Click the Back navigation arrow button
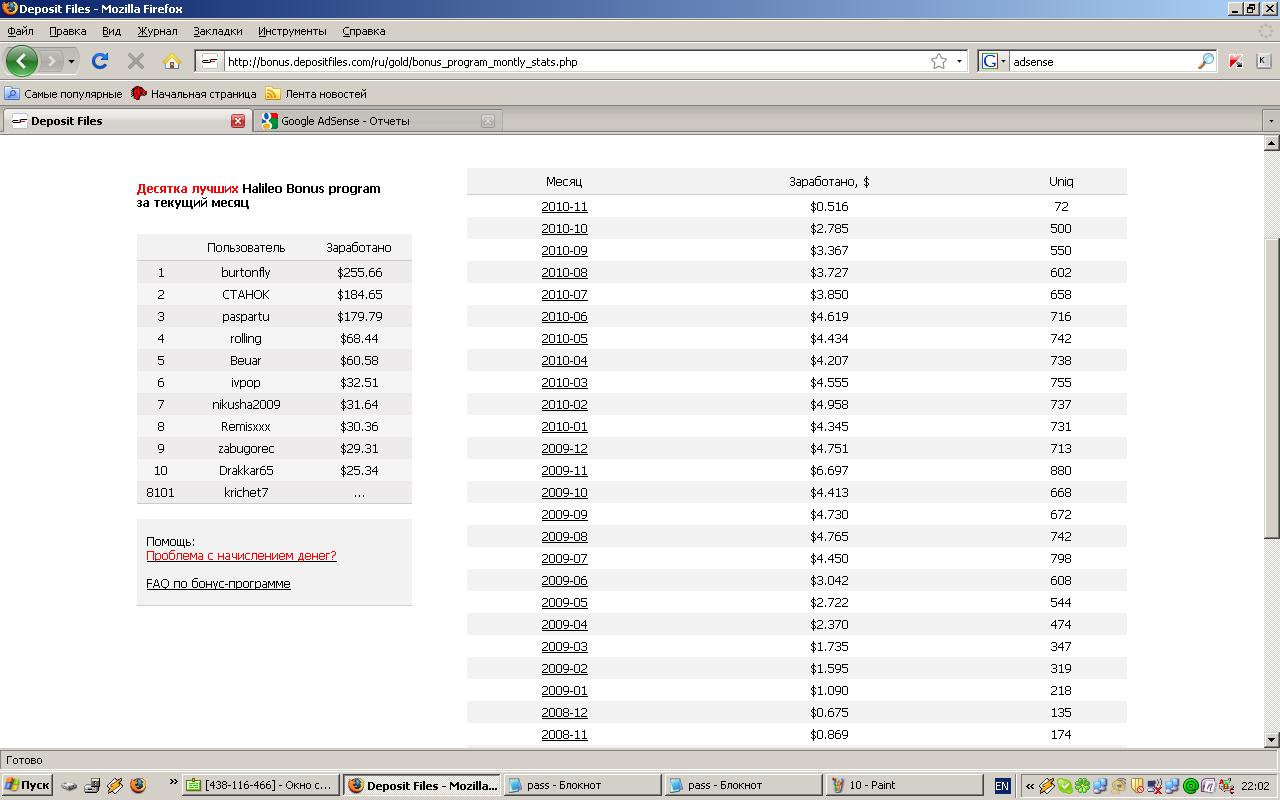This screenshot has height=800, width=1280. pos(21,61)
